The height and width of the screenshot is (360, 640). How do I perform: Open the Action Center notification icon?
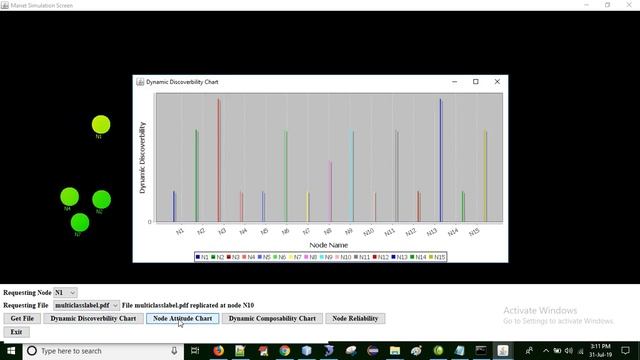[625, 351]
